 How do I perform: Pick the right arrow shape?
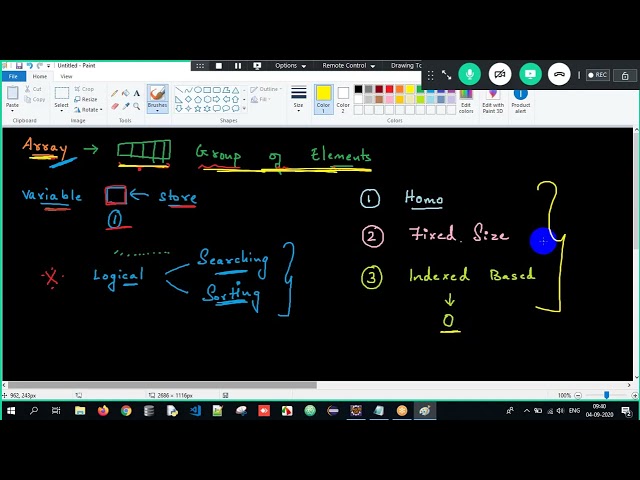(216, 99)
